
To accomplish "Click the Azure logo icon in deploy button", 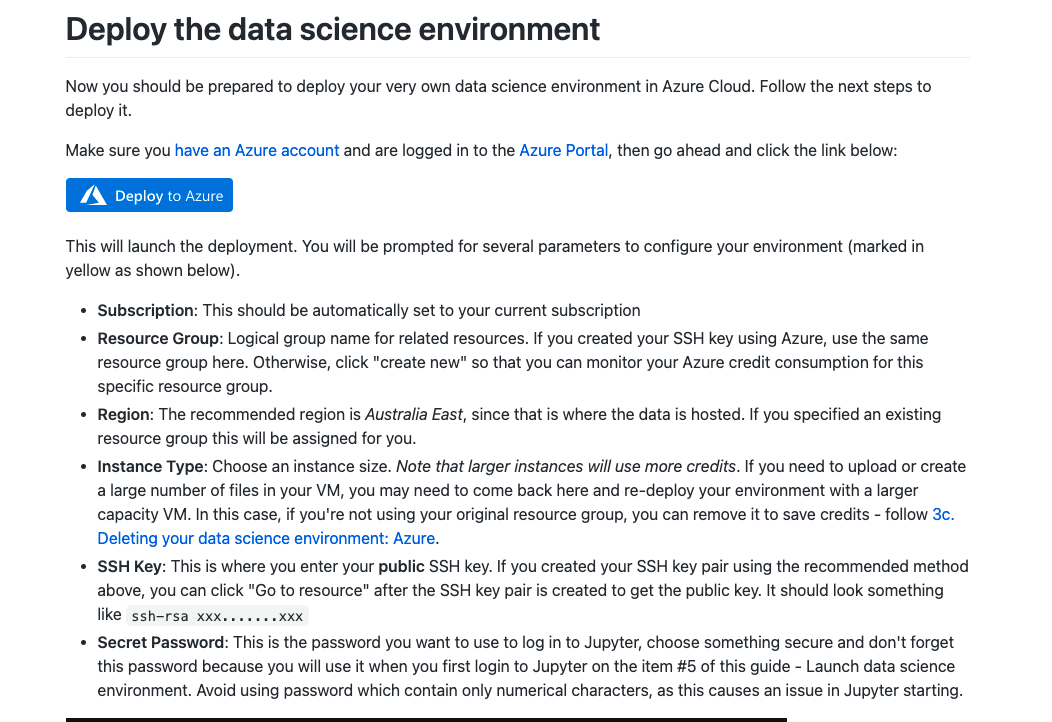I will (x=93, y=196).
